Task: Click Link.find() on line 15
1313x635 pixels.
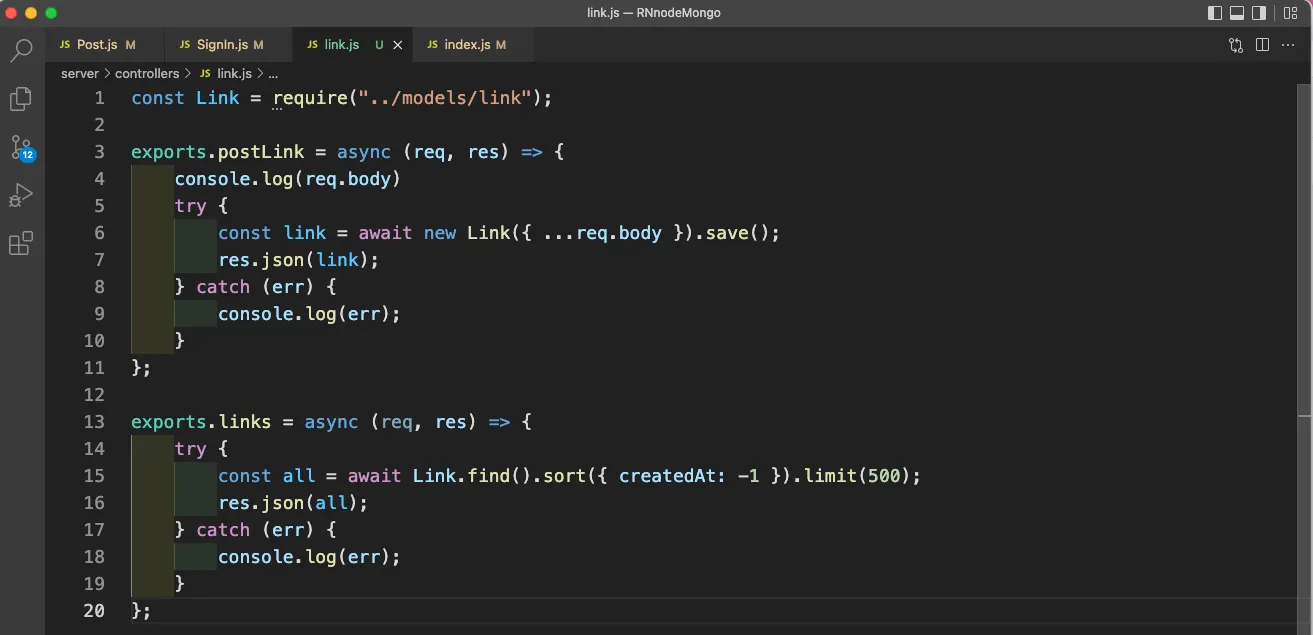Action: pyautogui.click(x=472, y=476)
